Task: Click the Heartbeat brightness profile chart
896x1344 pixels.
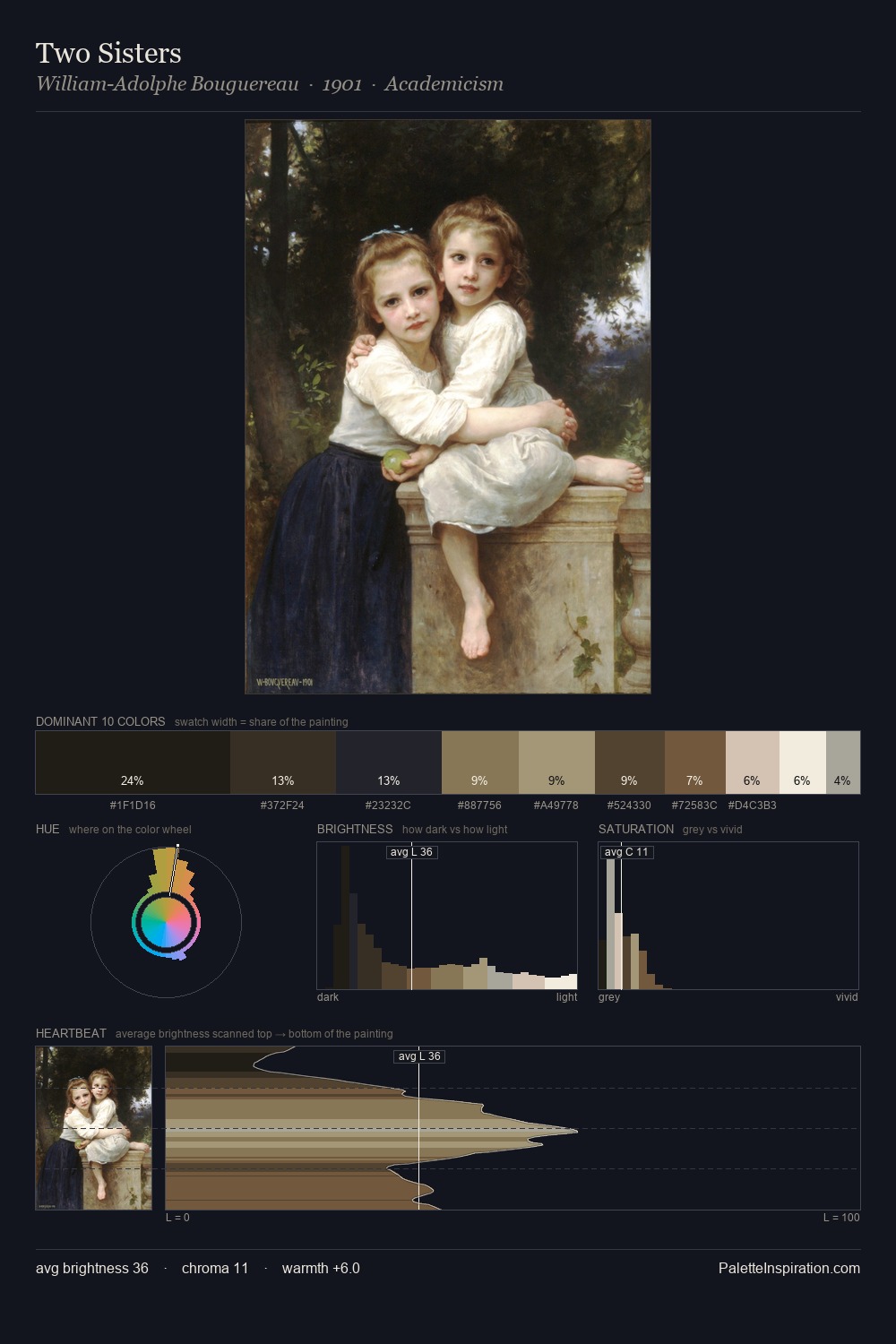Action: coord(513,1128)
